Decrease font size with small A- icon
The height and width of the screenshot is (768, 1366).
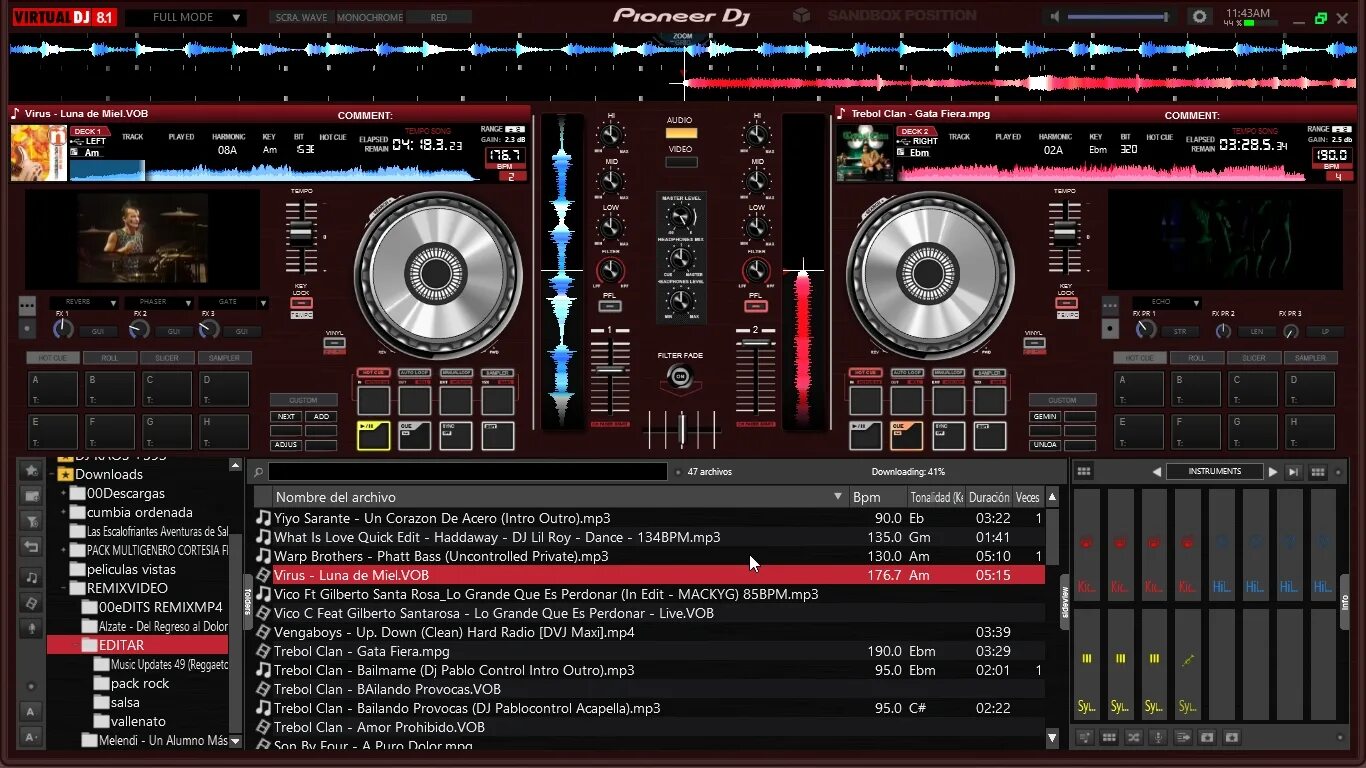click(31, 737)
